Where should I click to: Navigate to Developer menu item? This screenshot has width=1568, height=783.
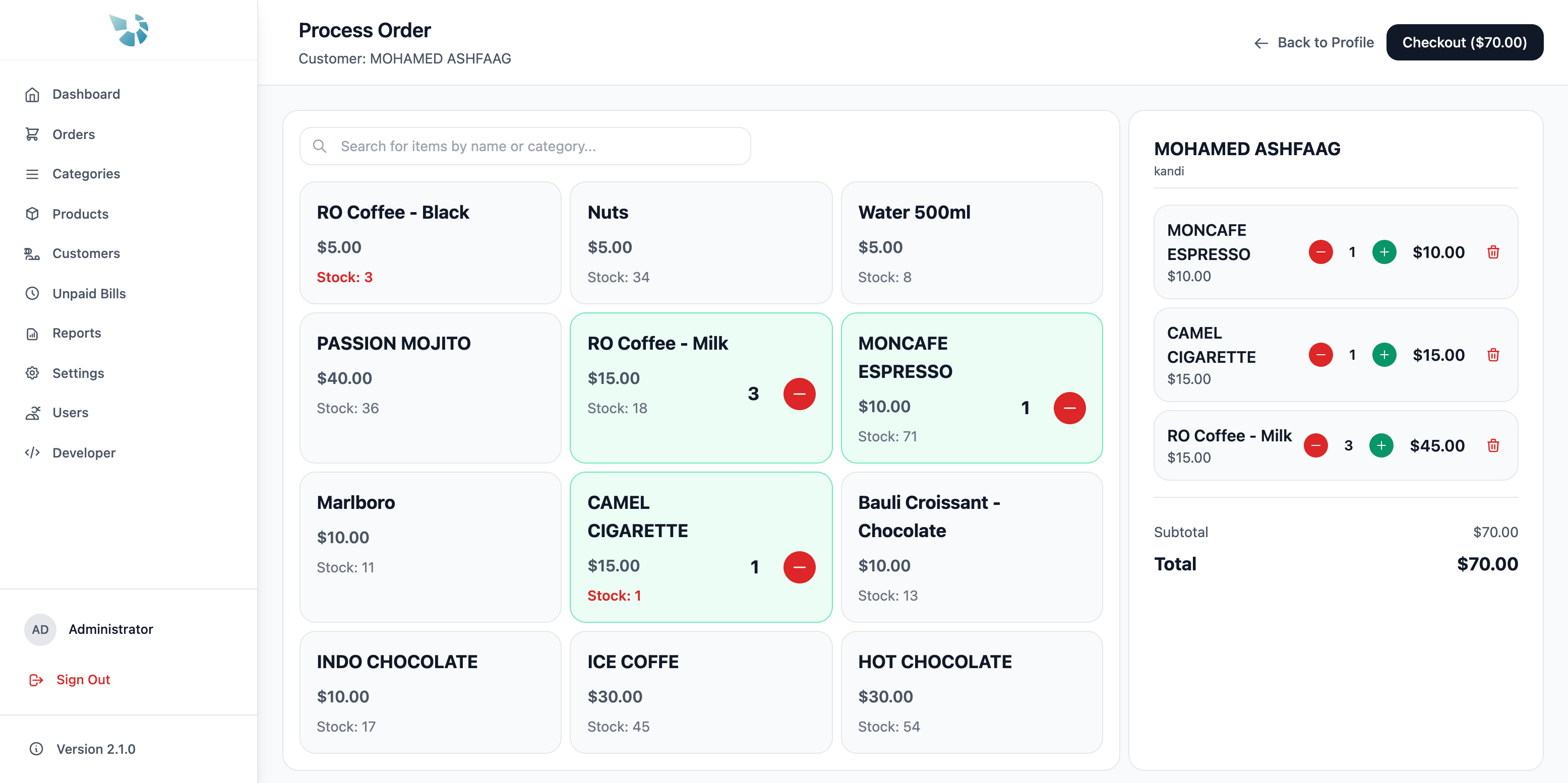[83, 452]
